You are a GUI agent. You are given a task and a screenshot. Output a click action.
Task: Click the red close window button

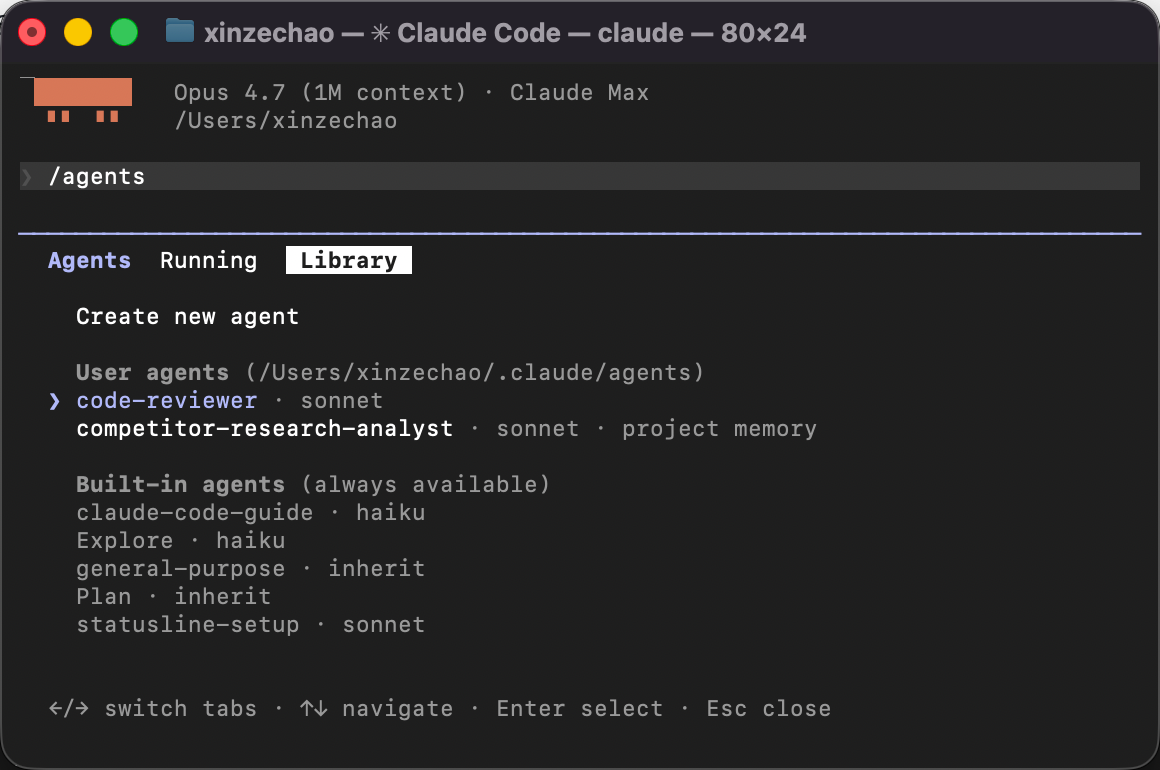coord(32,33)
